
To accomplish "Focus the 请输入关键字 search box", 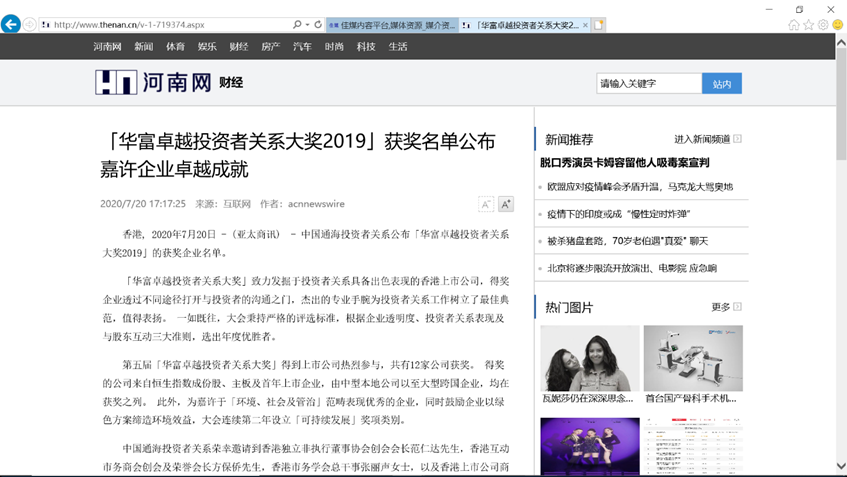I will (649, 83).
